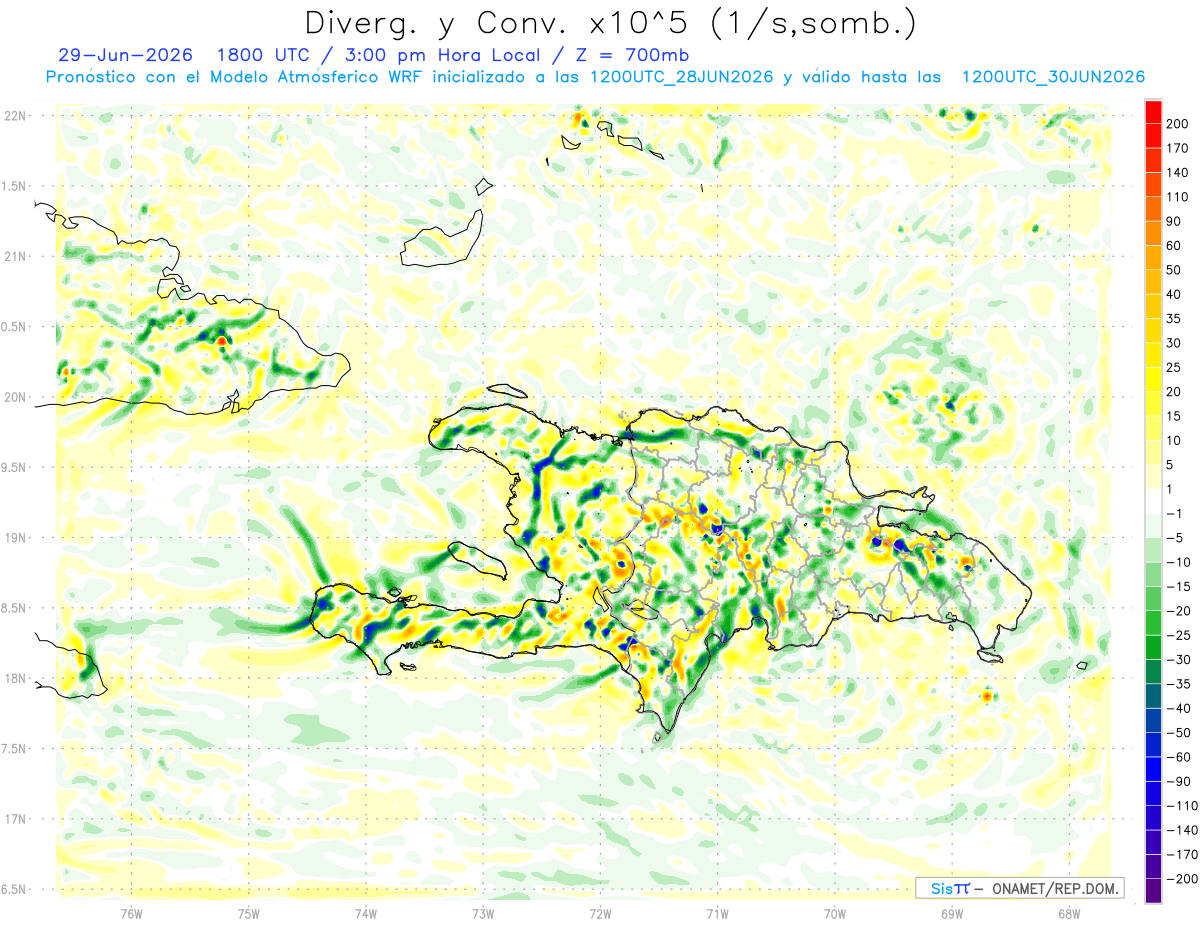Click the positive '25' scale label
This screenshot has width=1200, height=927.
[x=1174, y=367]
